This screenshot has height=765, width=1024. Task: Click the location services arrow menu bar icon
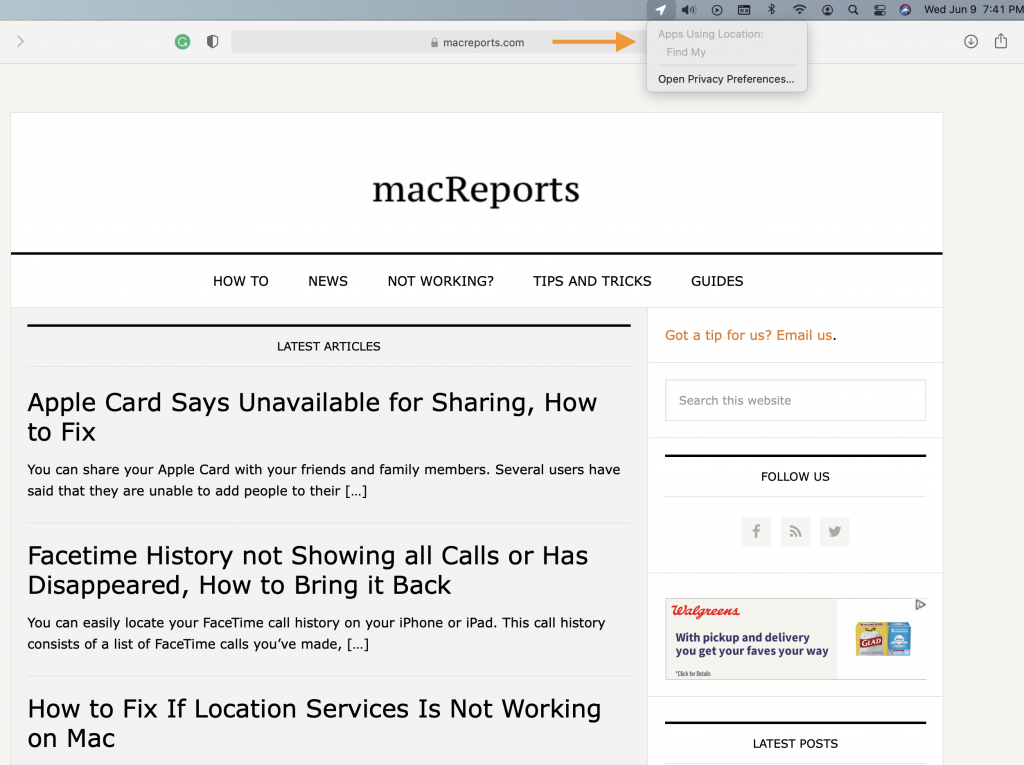tap(661, 10)
